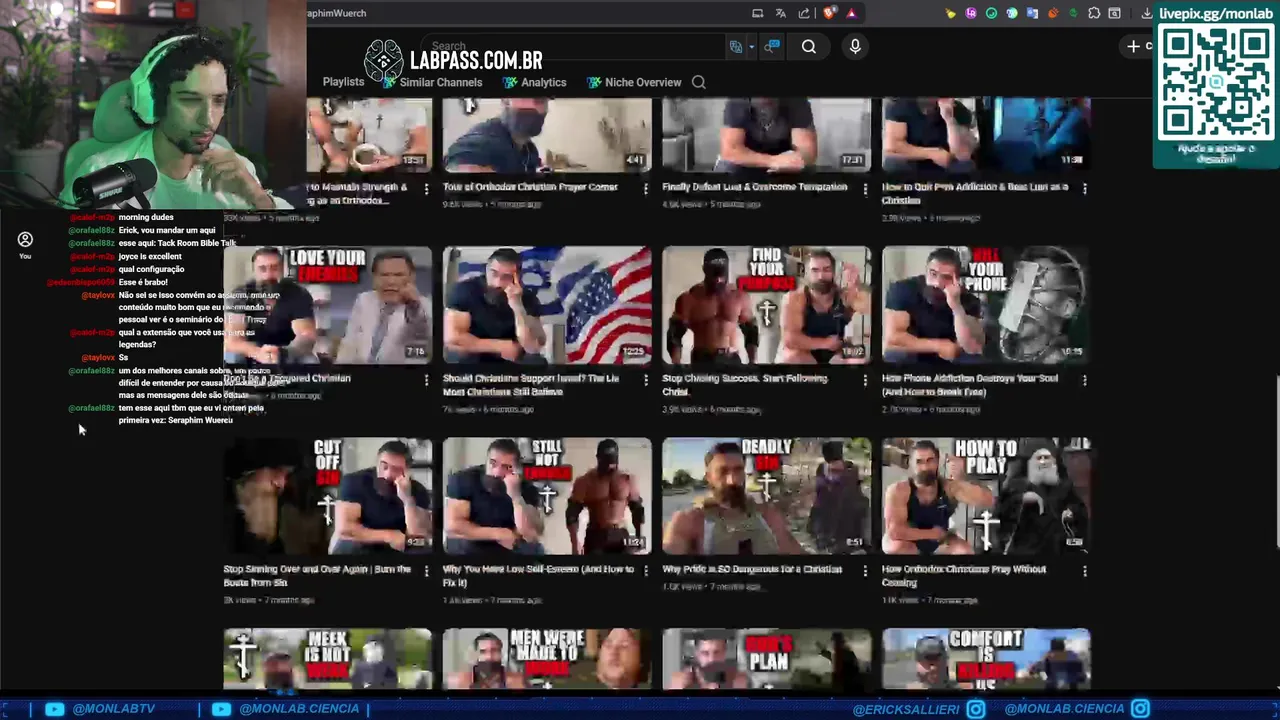Play the HOW TO PRAY thumbnail video
Viewport: 1280px width, 720px height.
tap(986, 496)
